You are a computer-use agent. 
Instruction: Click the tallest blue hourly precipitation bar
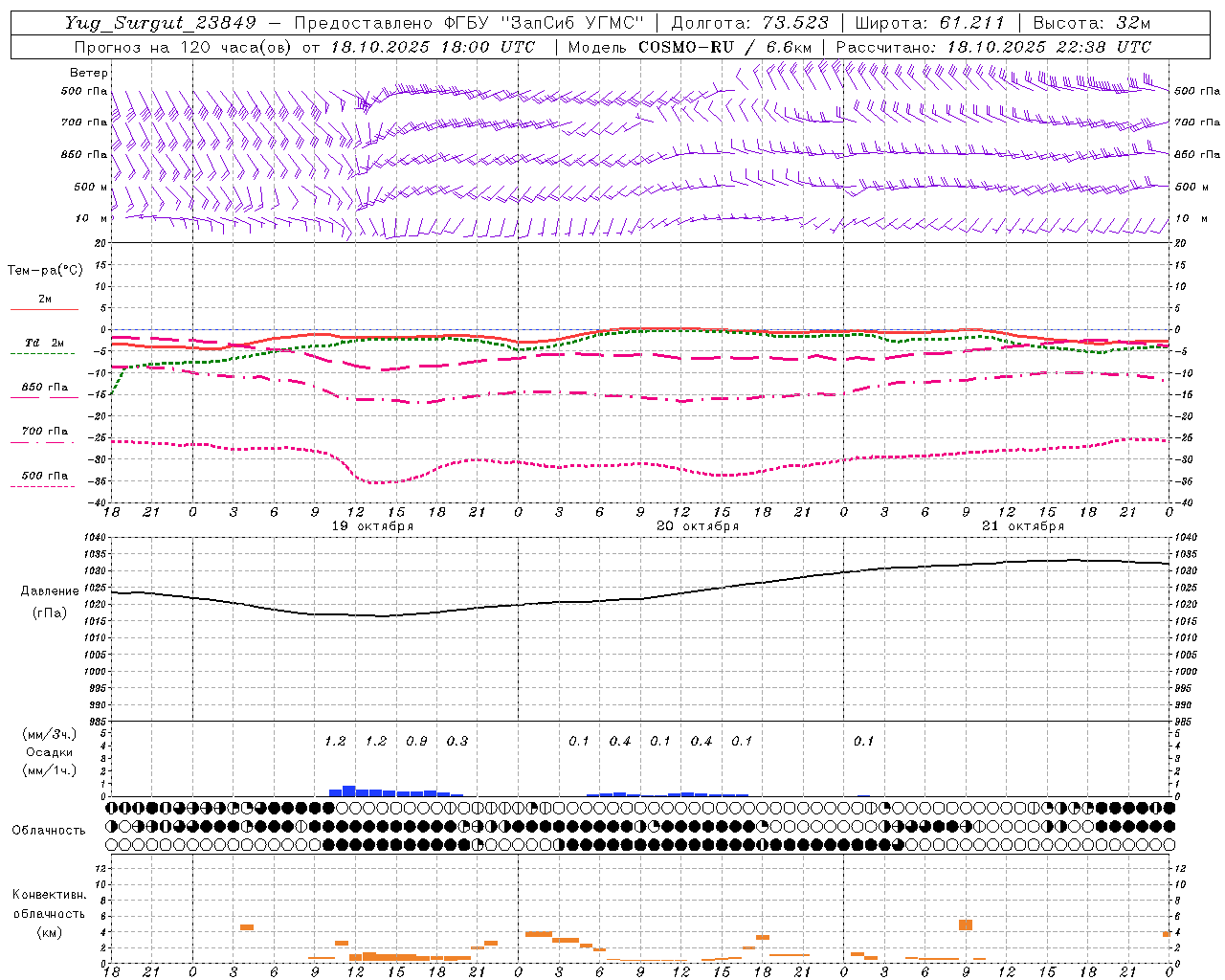[x=349, y=791]
